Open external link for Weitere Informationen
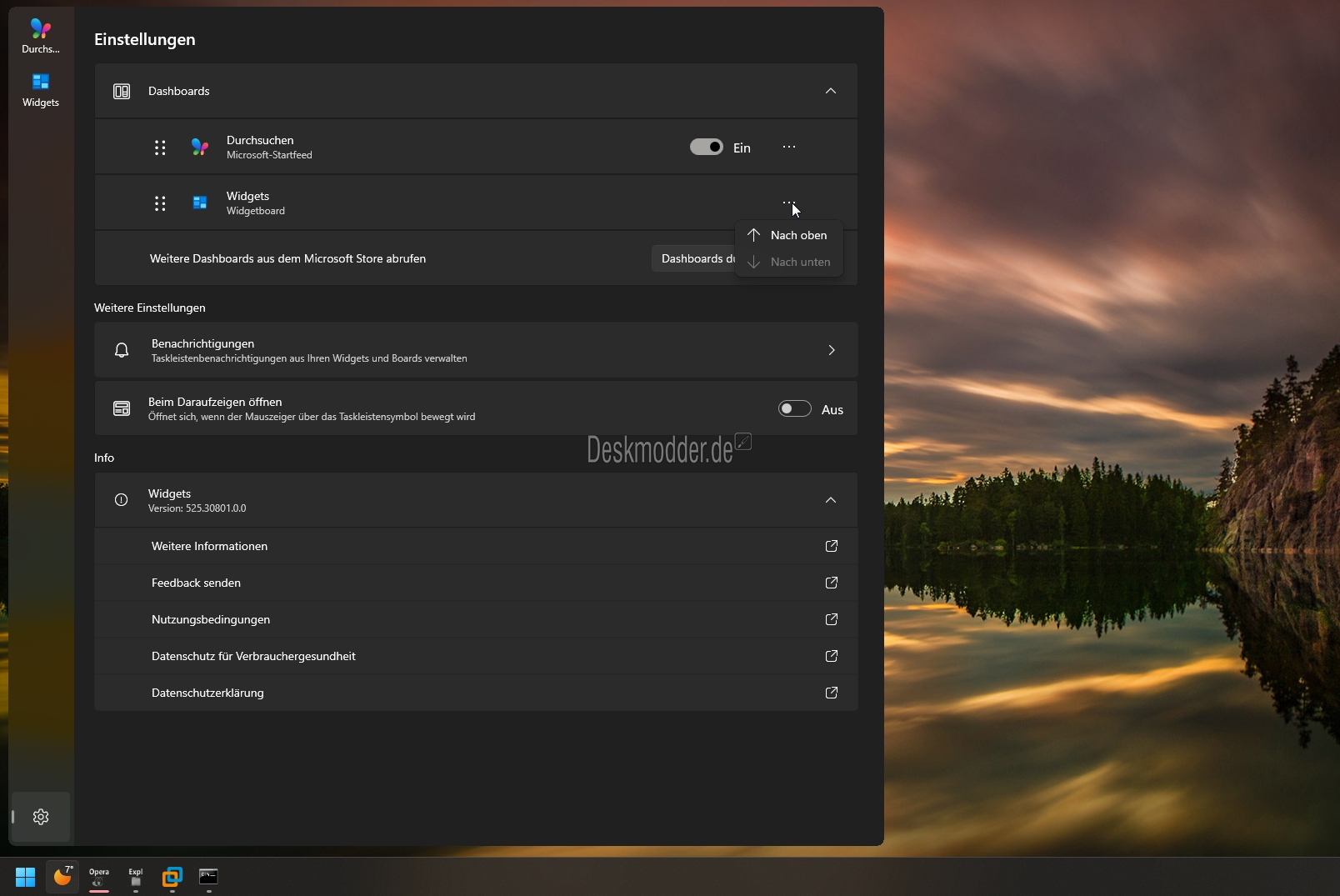The image size is (1340, 896). tap(831, 546)
